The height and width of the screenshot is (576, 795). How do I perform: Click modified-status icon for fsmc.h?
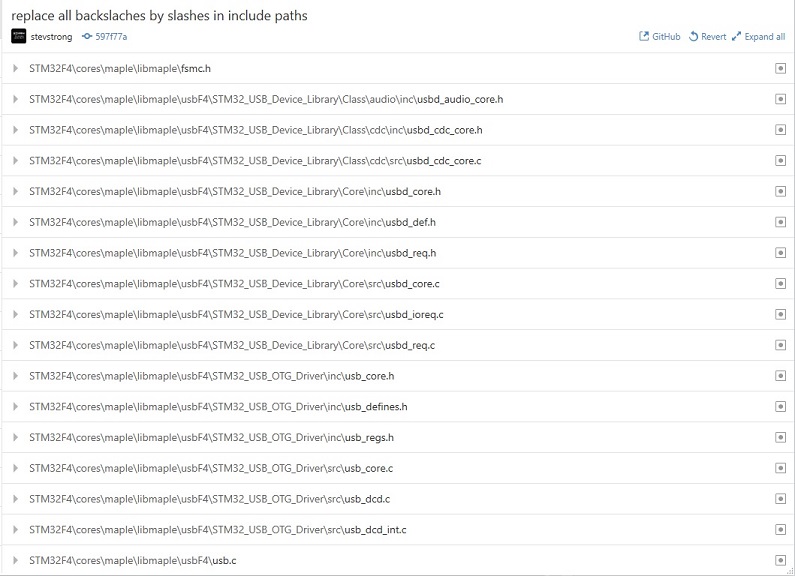point(780,68)
